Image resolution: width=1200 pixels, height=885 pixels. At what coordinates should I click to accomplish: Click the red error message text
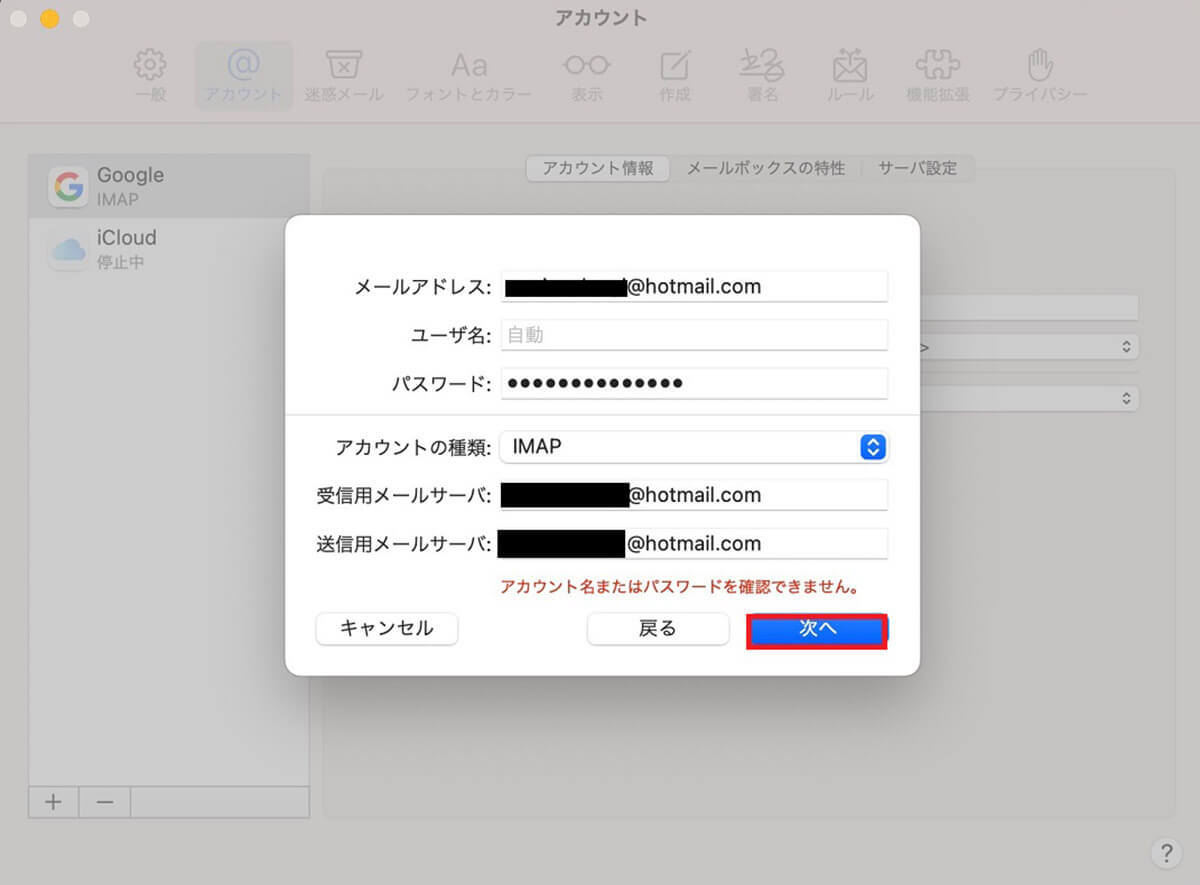click(681, 587)
